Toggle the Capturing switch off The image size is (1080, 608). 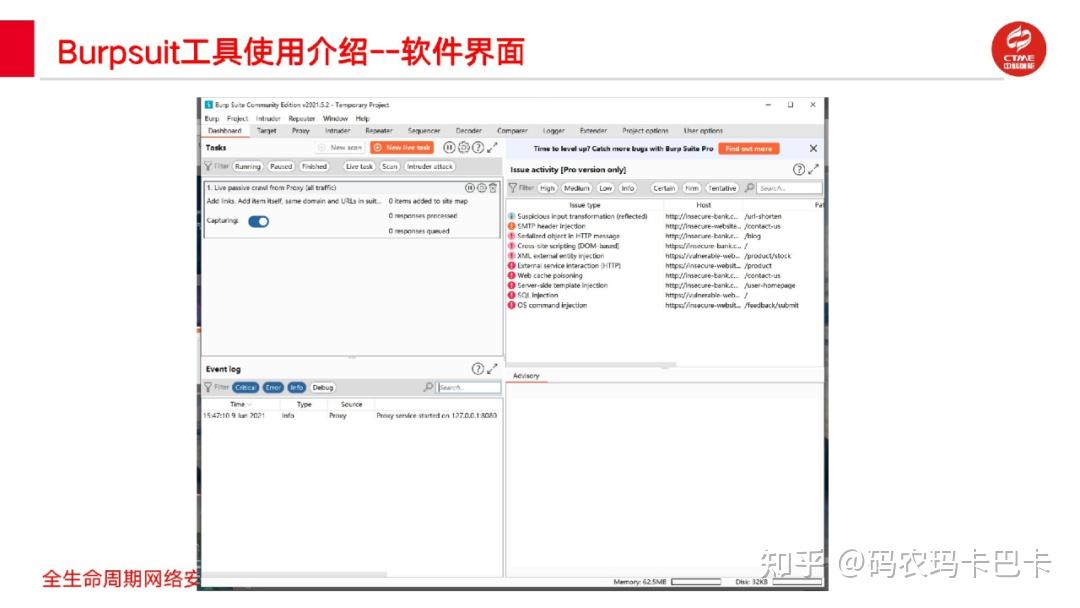point(259,221)
